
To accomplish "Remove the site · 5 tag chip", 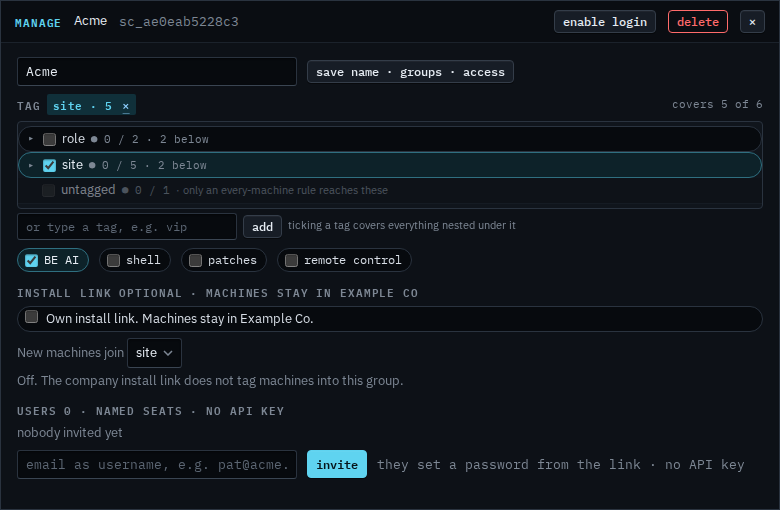I will pos(126,106).
